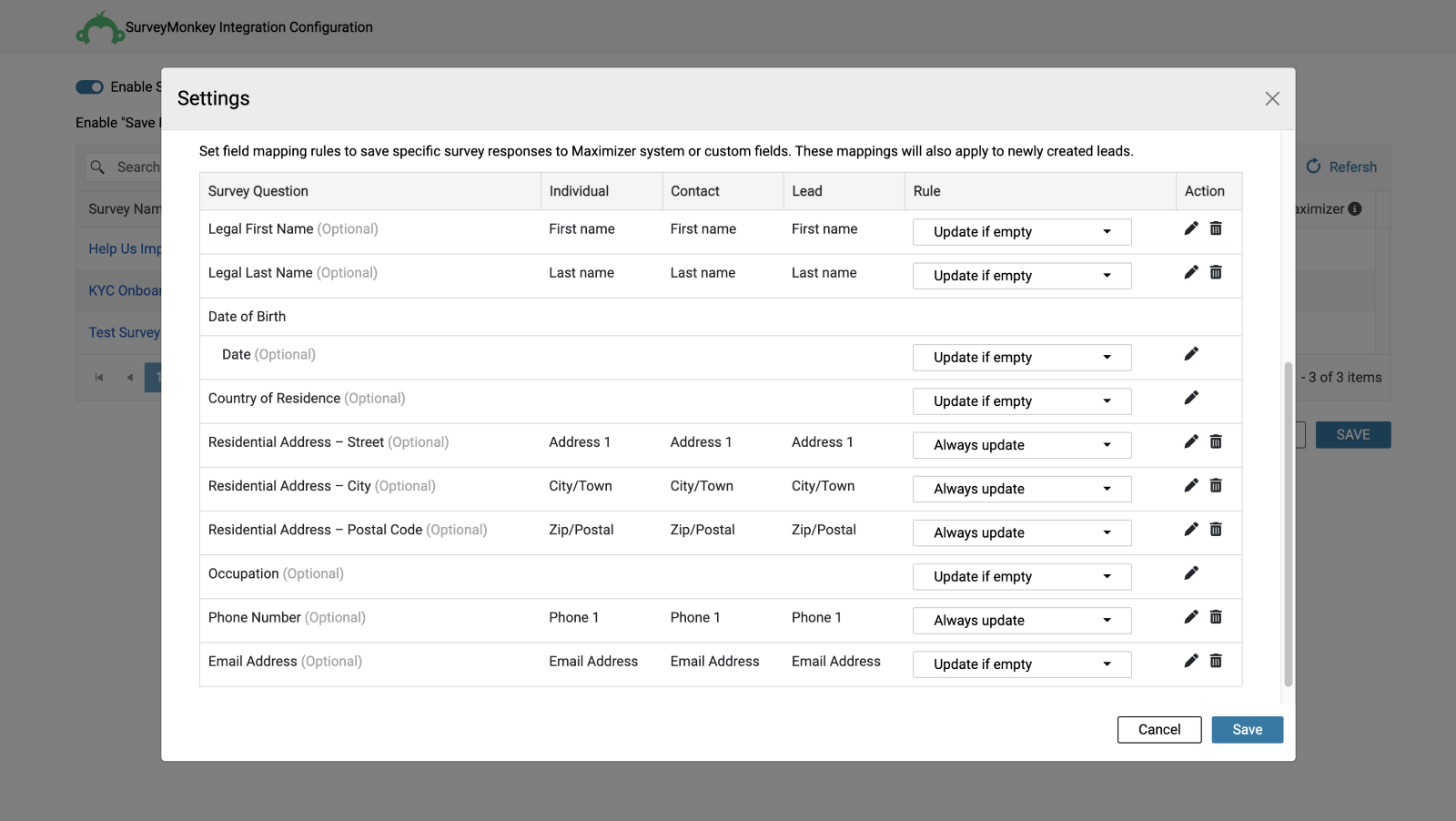The height and width of the screenshot is (821, 1456).
Task: Delete the Phone Number mapping
Action: (x=1216, y=617)
